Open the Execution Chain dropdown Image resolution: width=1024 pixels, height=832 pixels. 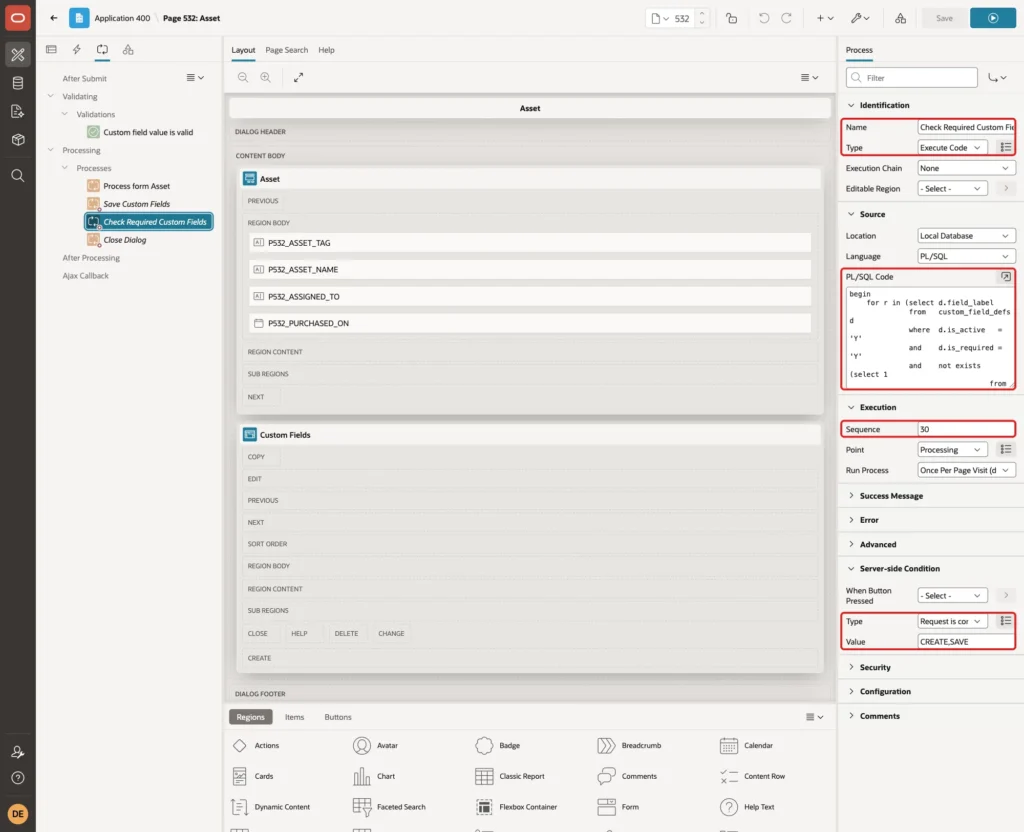[x=966, y=168]
